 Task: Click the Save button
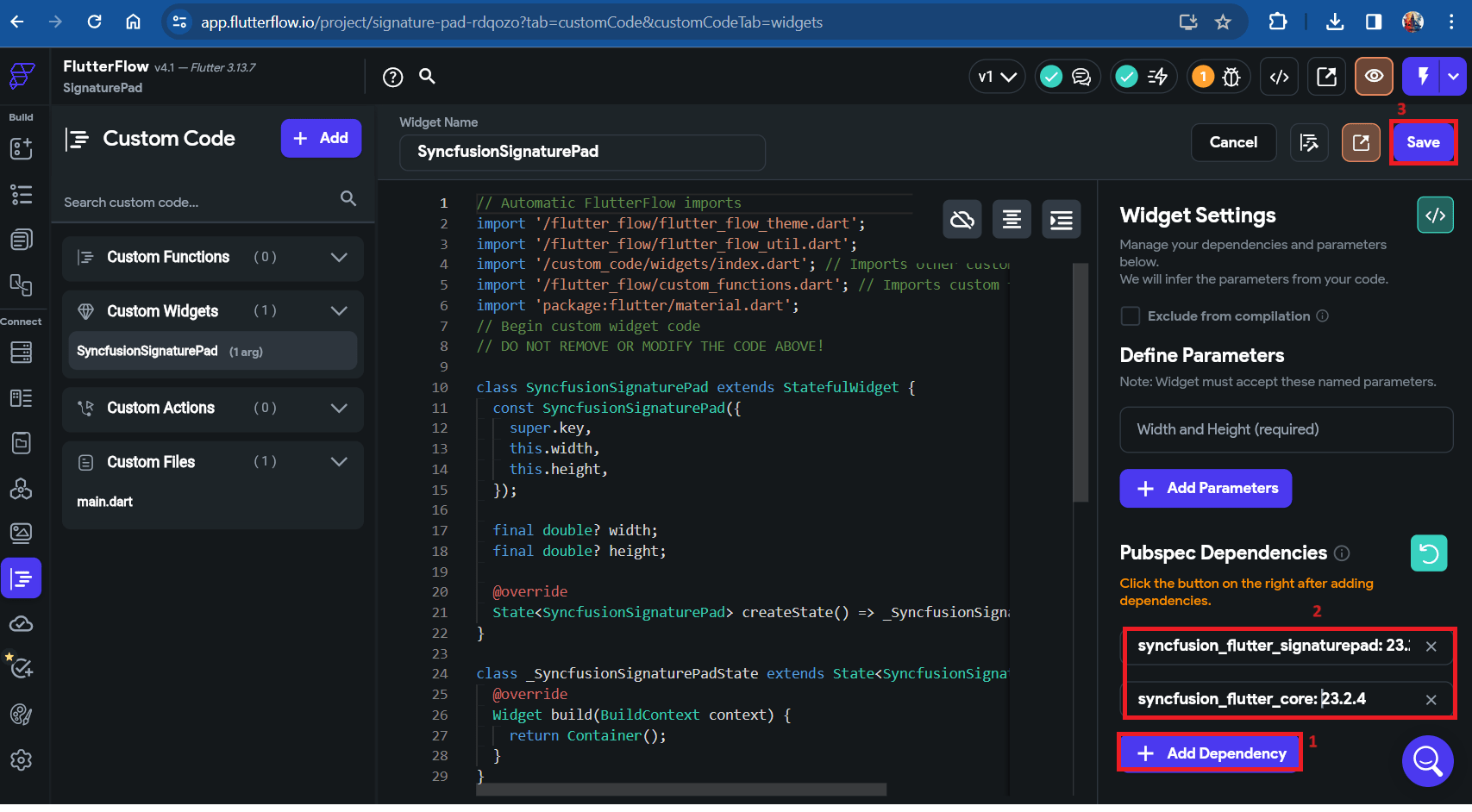(1423, 143)
